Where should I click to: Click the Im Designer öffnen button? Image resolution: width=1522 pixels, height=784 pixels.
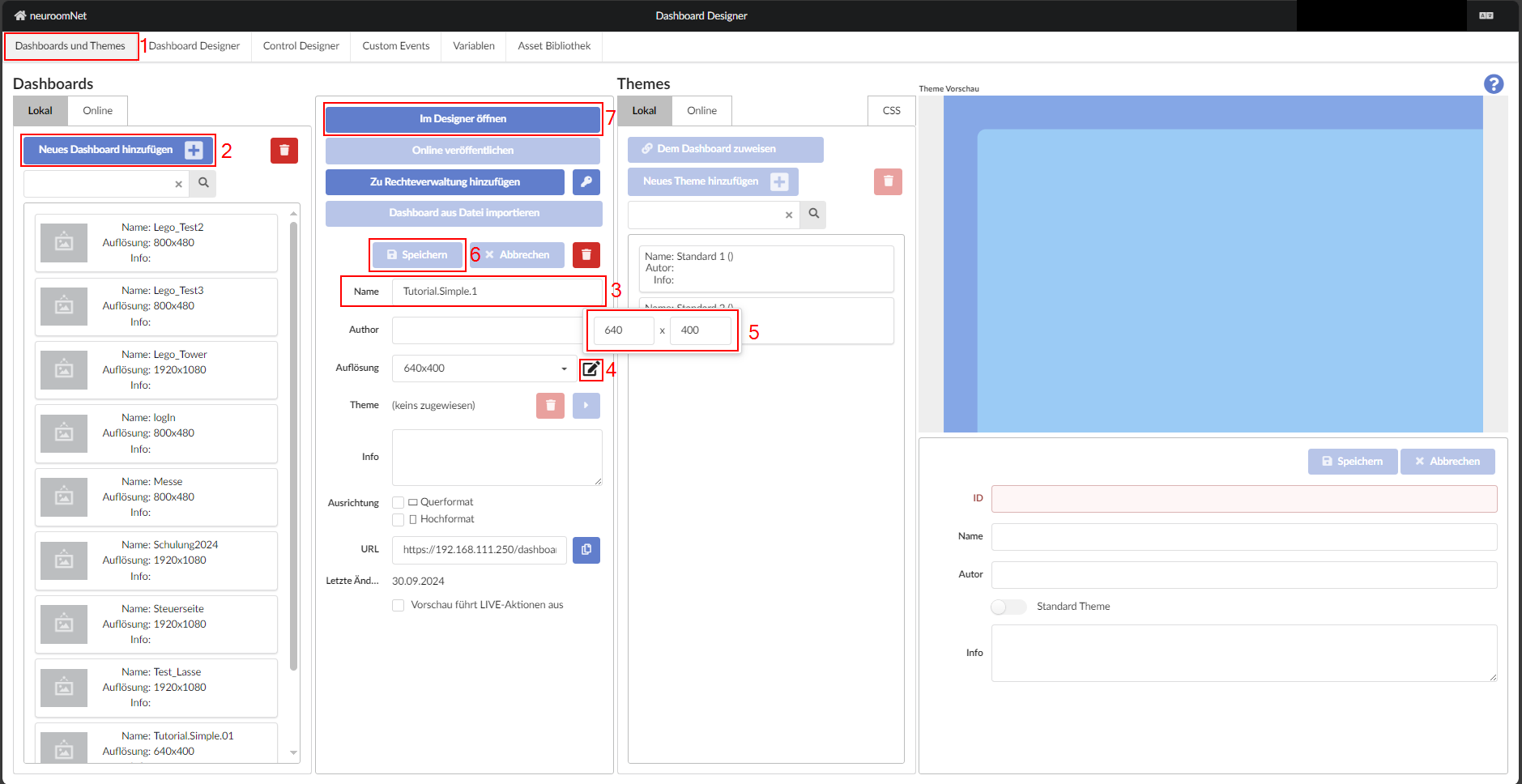pyautogui.click(x=463, y=119)
